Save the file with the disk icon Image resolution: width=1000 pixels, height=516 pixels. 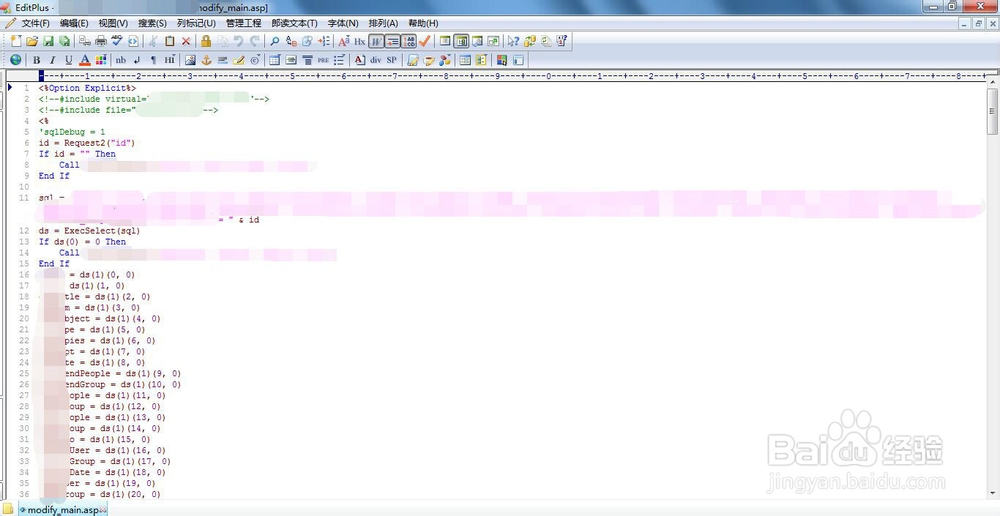(x=48, y=41)
